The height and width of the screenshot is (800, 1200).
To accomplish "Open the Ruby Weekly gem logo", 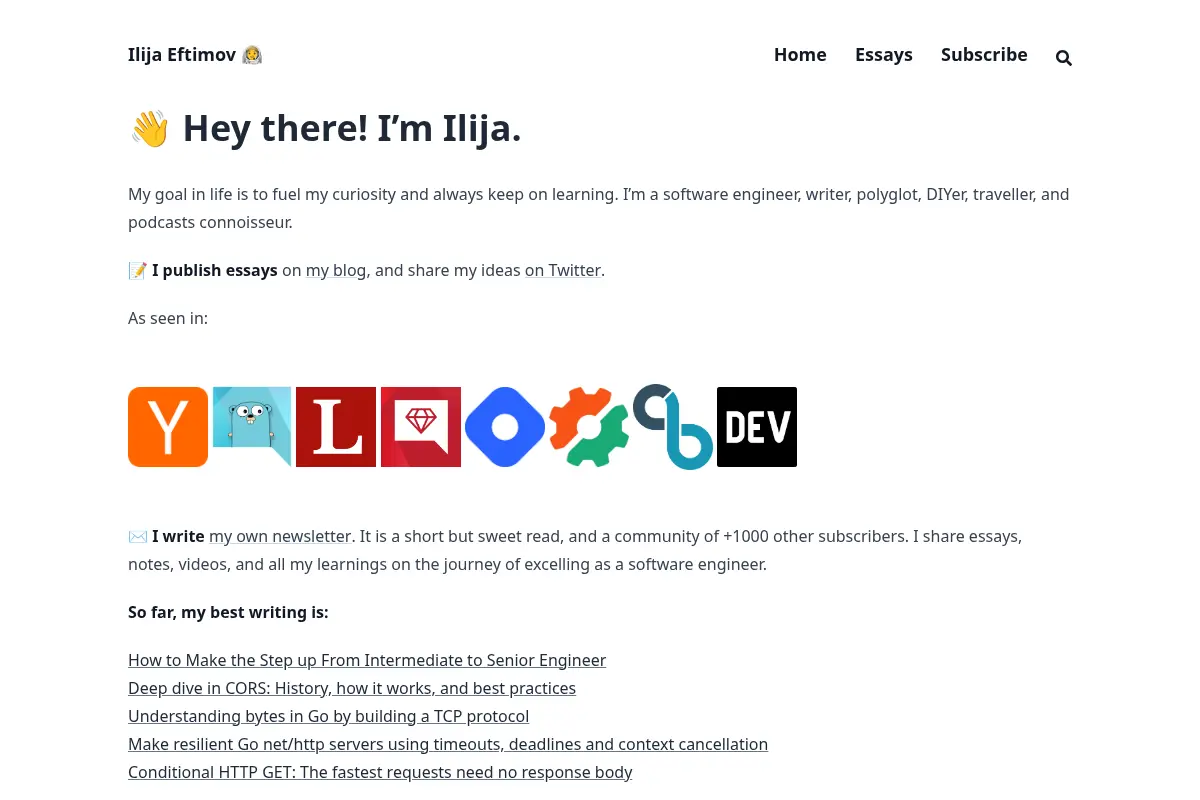I will tap(421, 427).
